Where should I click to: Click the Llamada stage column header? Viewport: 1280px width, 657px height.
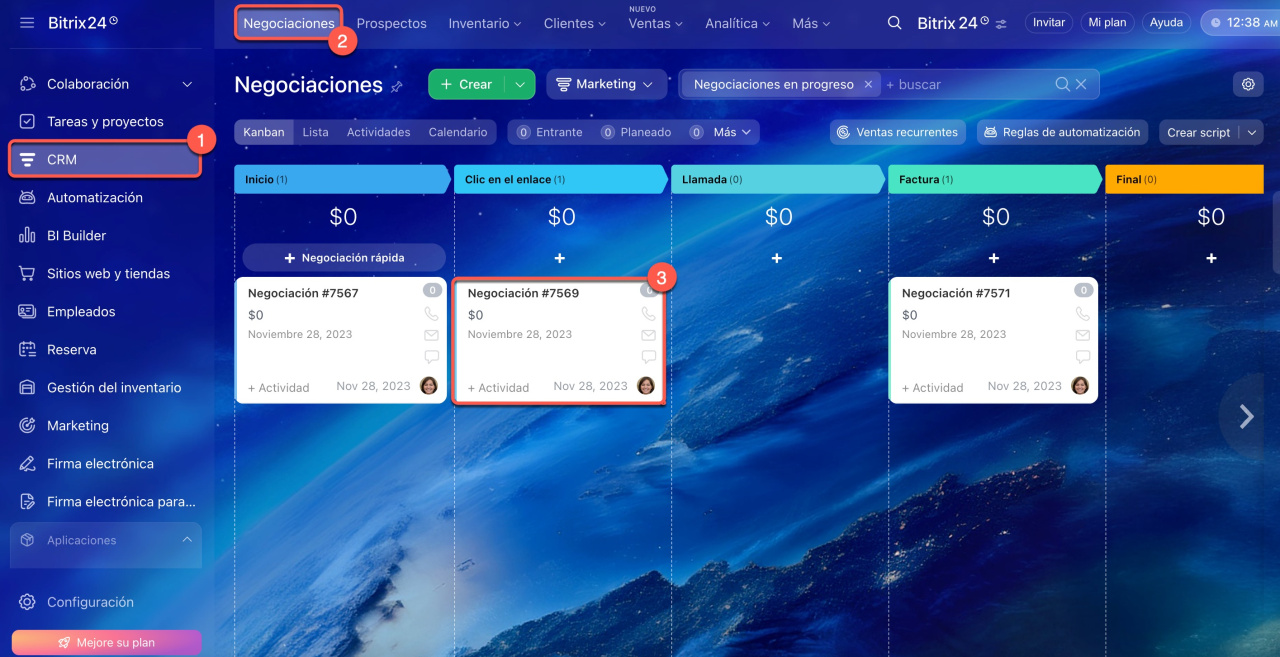777,180
